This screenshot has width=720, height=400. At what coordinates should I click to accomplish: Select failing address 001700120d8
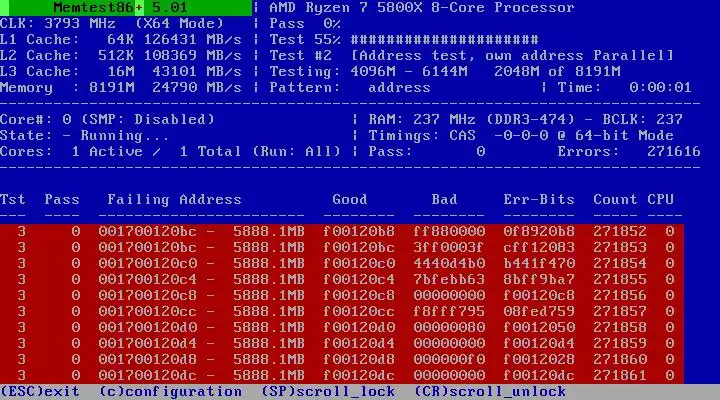[x=148, y=360]
